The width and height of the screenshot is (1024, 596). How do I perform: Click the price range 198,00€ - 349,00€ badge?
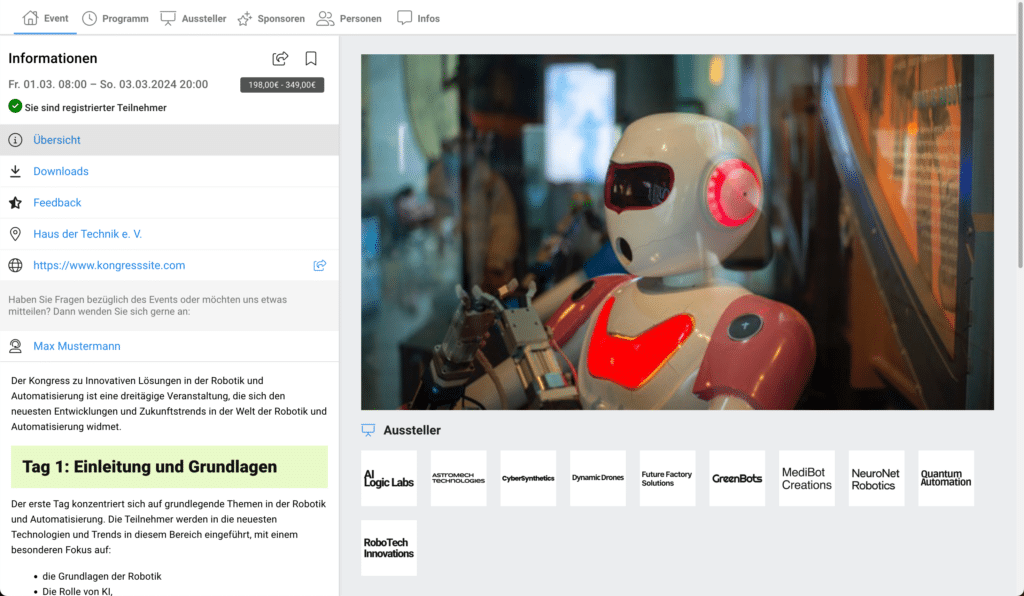click(282, 85)
